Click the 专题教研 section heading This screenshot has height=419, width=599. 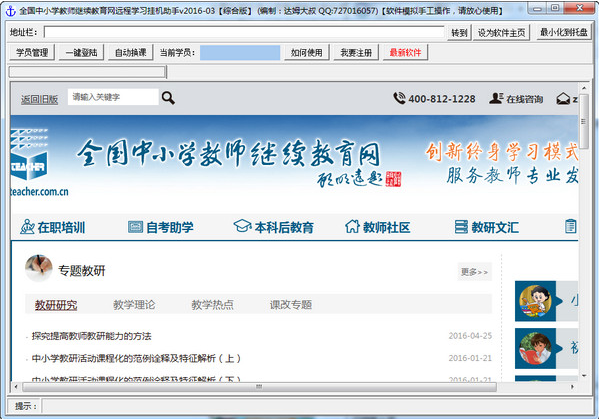(82, 270)
